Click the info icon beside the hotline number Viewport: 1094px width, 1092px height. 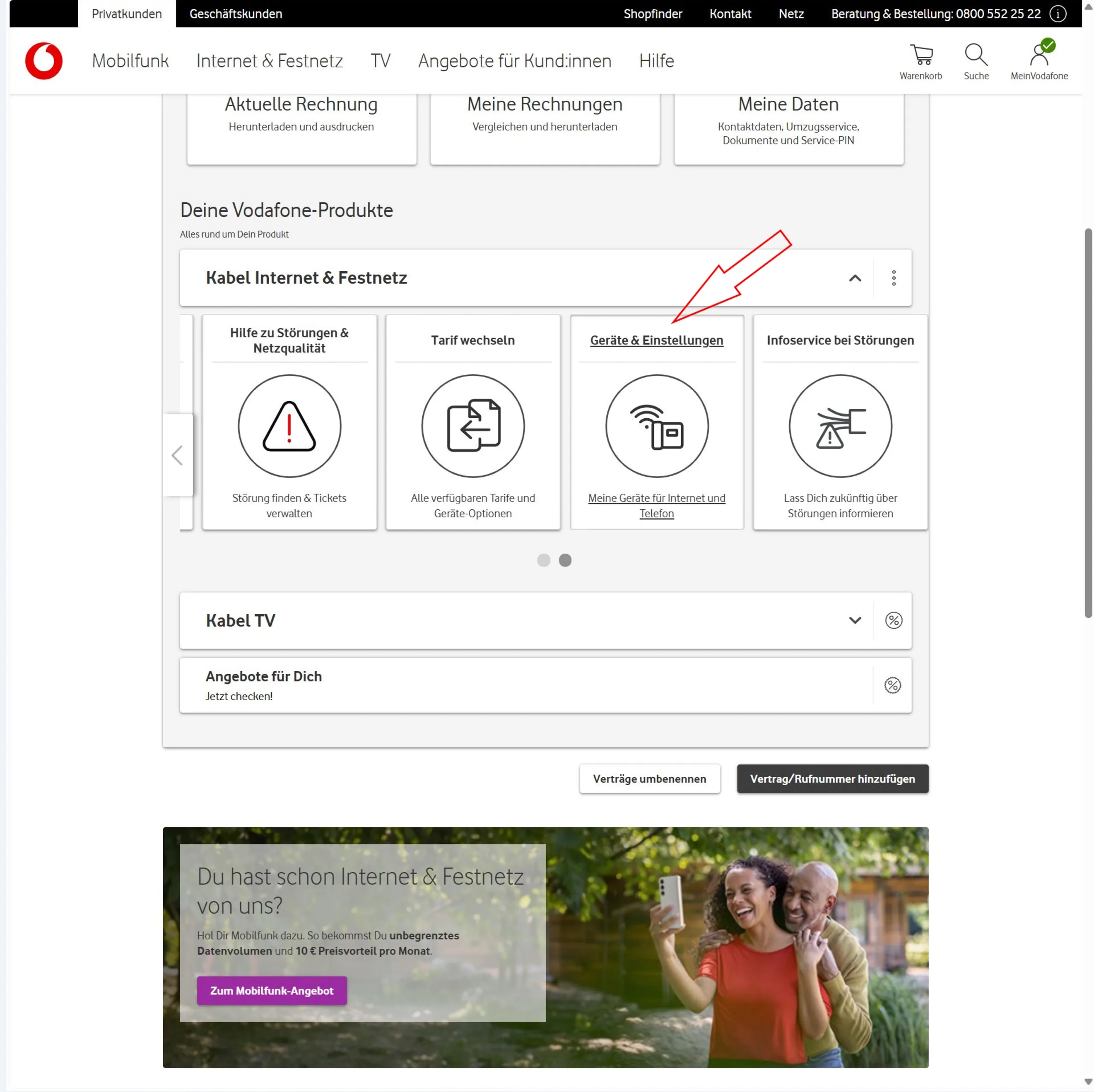1057,14
